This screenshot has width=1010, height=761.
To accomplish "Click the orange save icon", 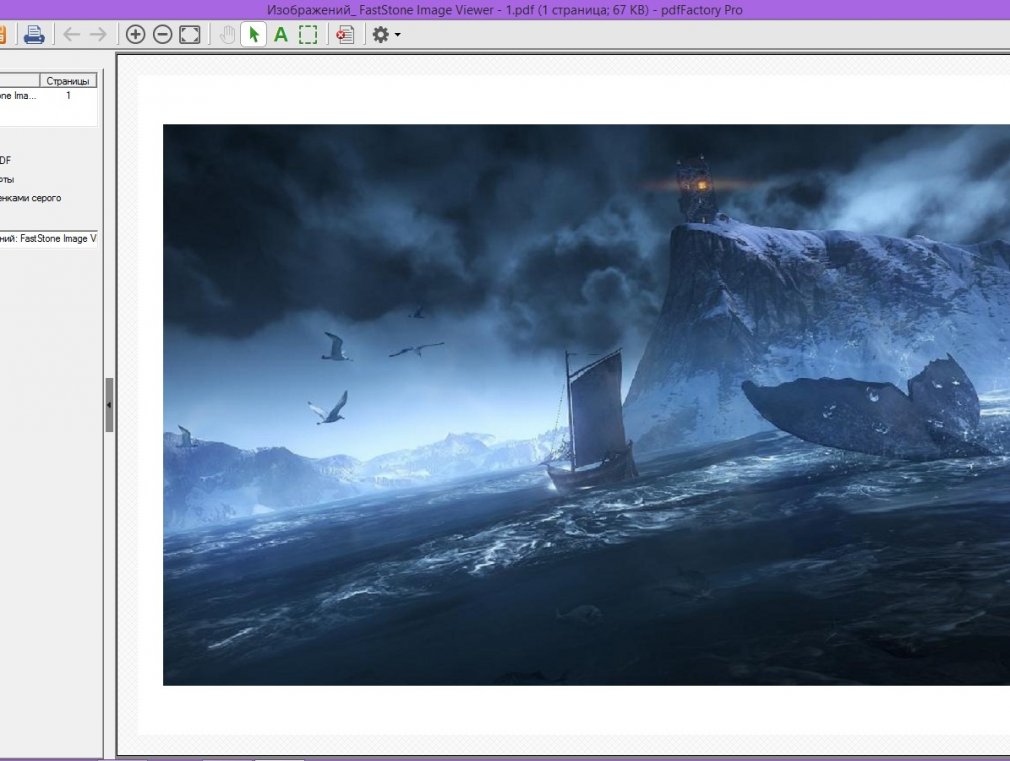I will coord(3,34).
